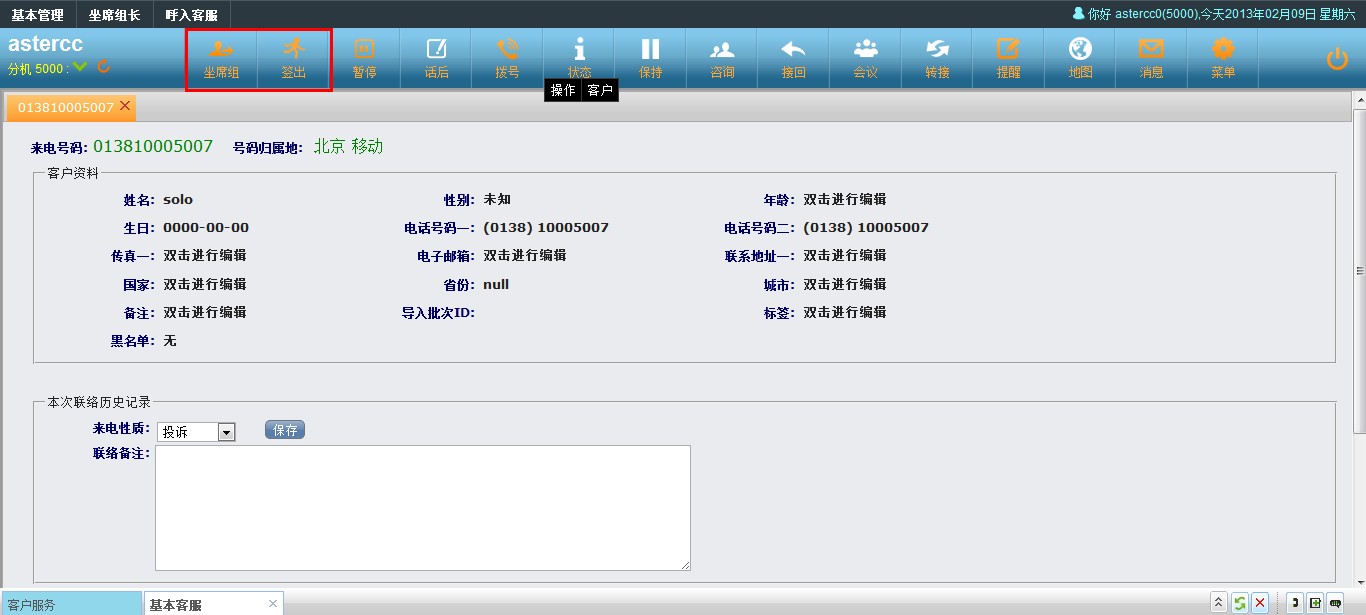Click the 转接 transfer call icon
Viewport: 1366px width, 615px height.
click(937, 58)
